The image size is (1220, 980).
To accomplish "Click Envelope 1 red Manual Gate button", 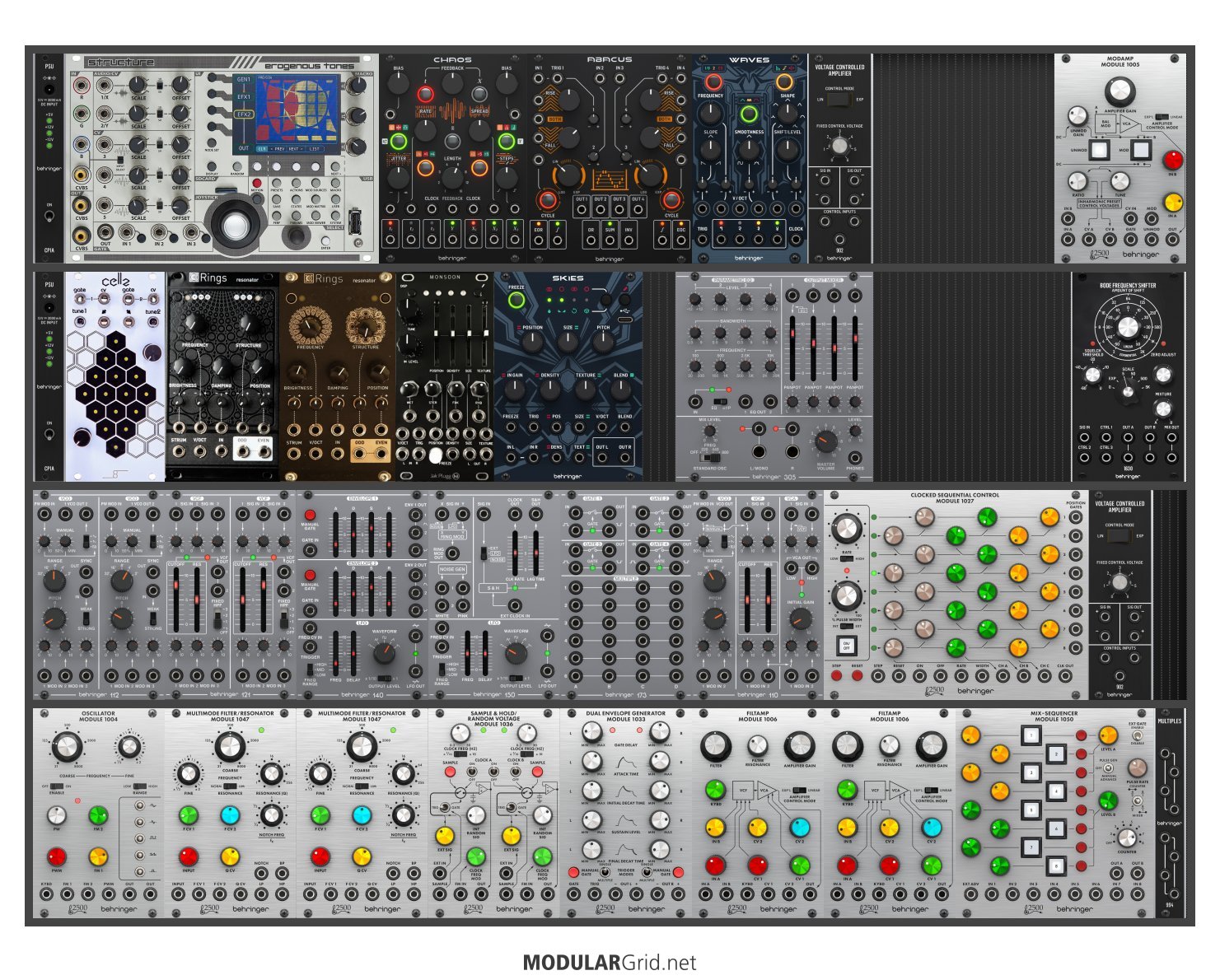I will [x=310, y=515].
